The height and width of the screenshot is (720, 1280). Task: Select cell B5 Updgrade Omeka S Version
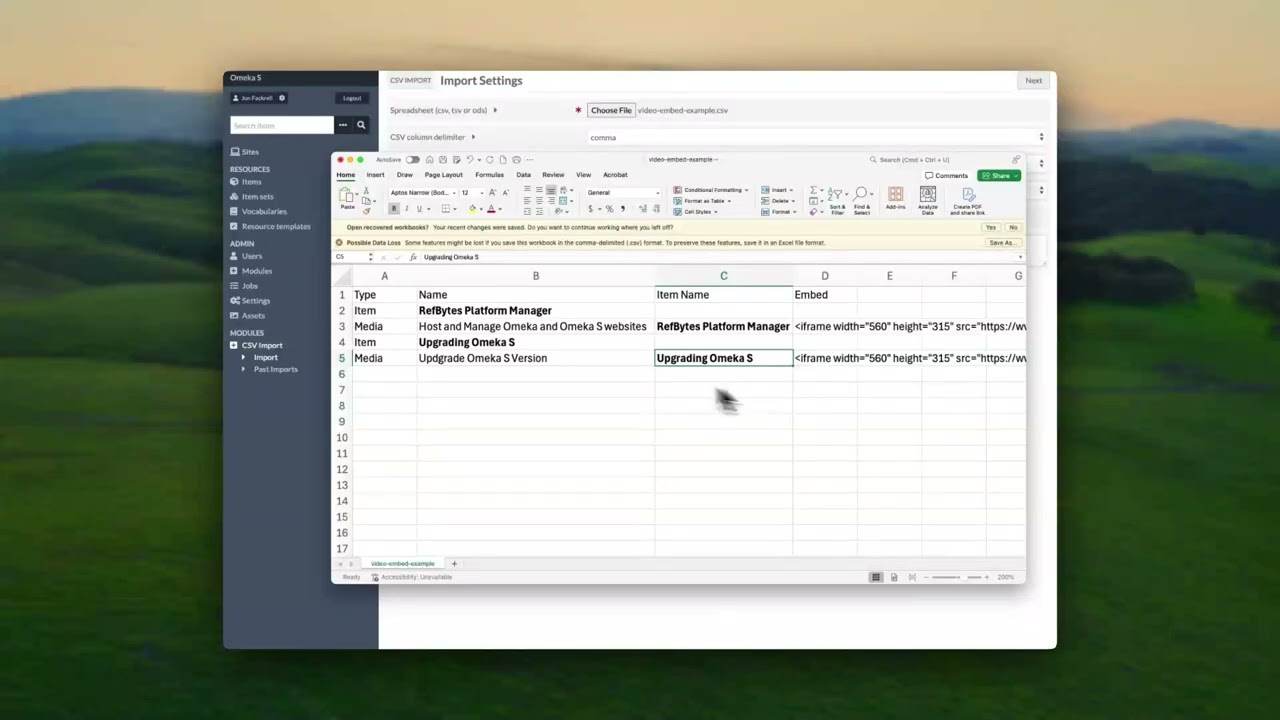coord(535,358)
